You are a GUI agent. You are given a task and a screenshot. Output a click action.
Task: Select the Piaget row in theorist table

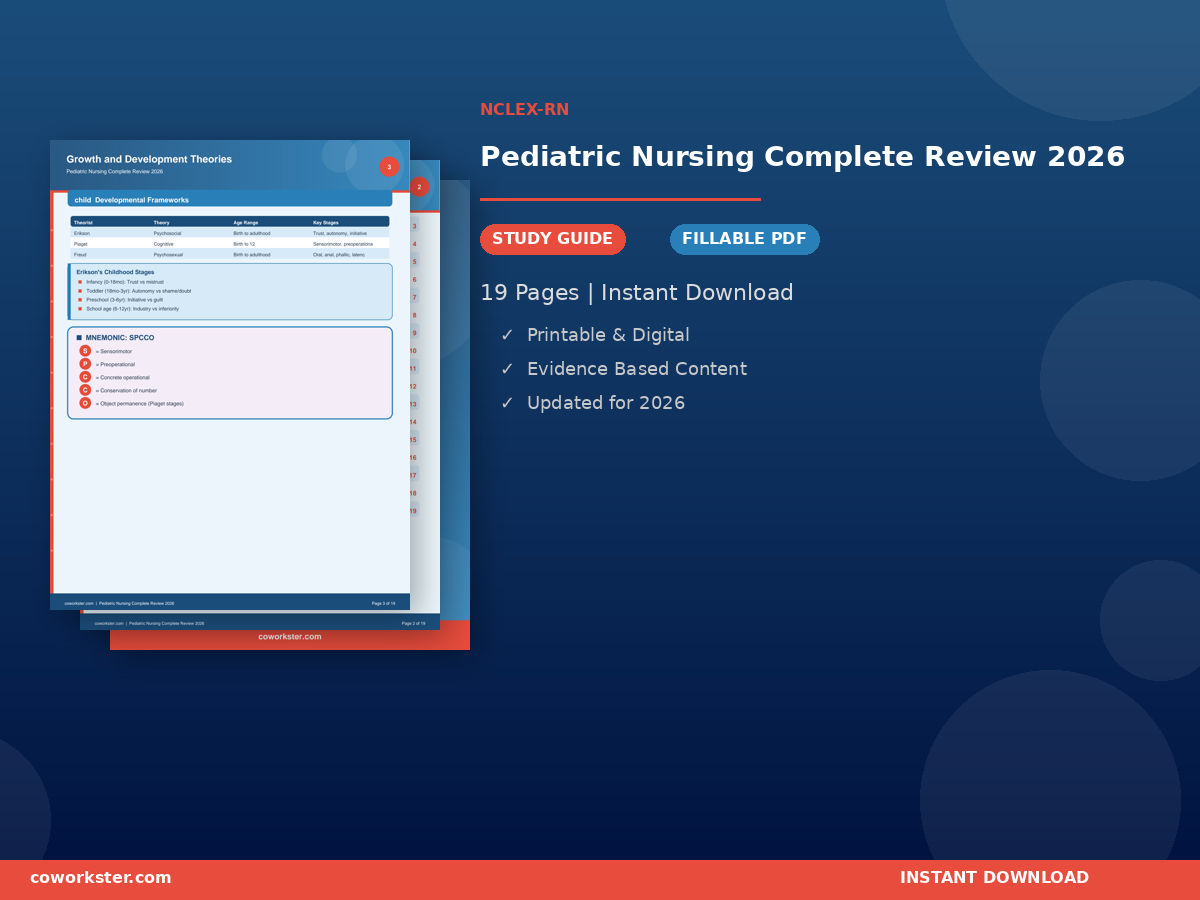(230, 244)
